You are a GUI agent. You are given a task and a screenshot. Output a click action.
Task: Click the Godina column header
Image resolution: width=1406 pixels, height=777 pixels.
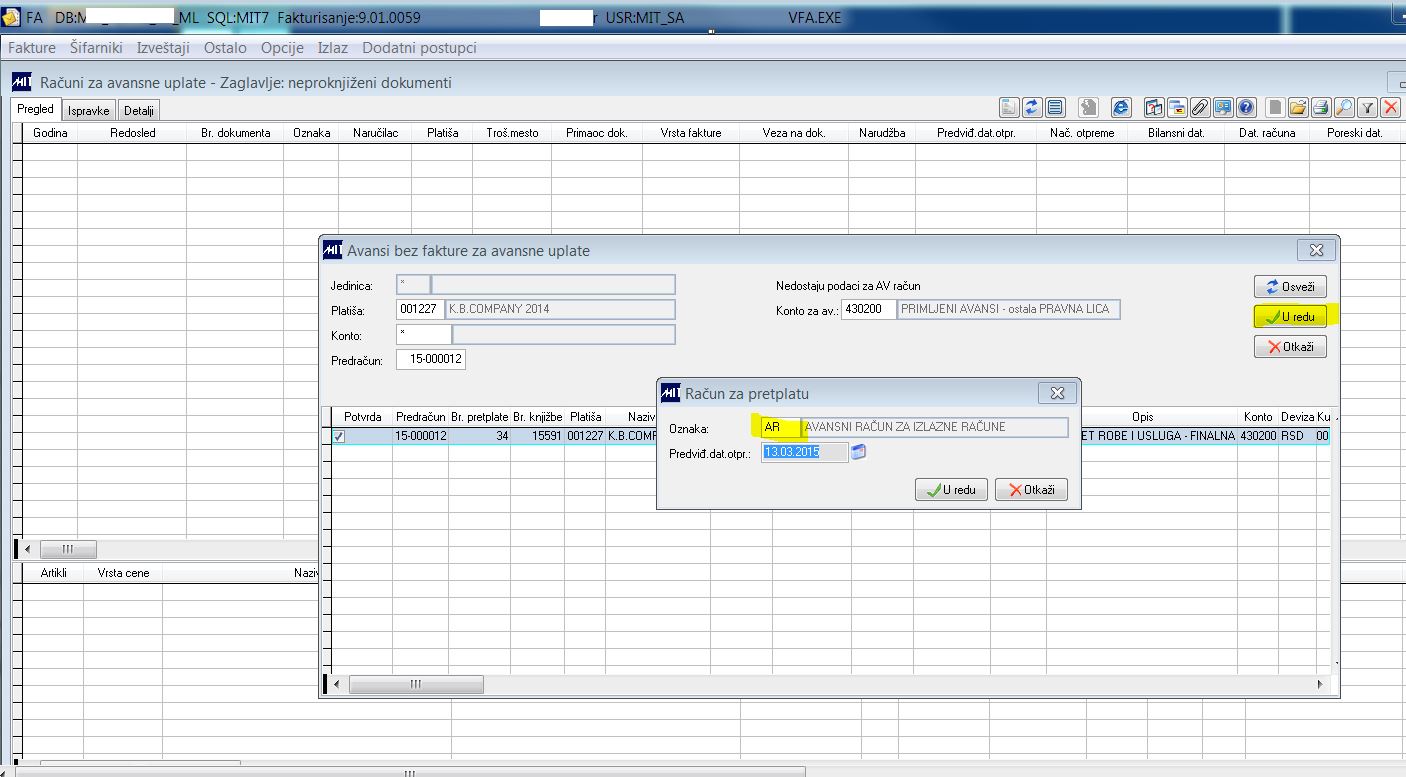coord(50,132)
